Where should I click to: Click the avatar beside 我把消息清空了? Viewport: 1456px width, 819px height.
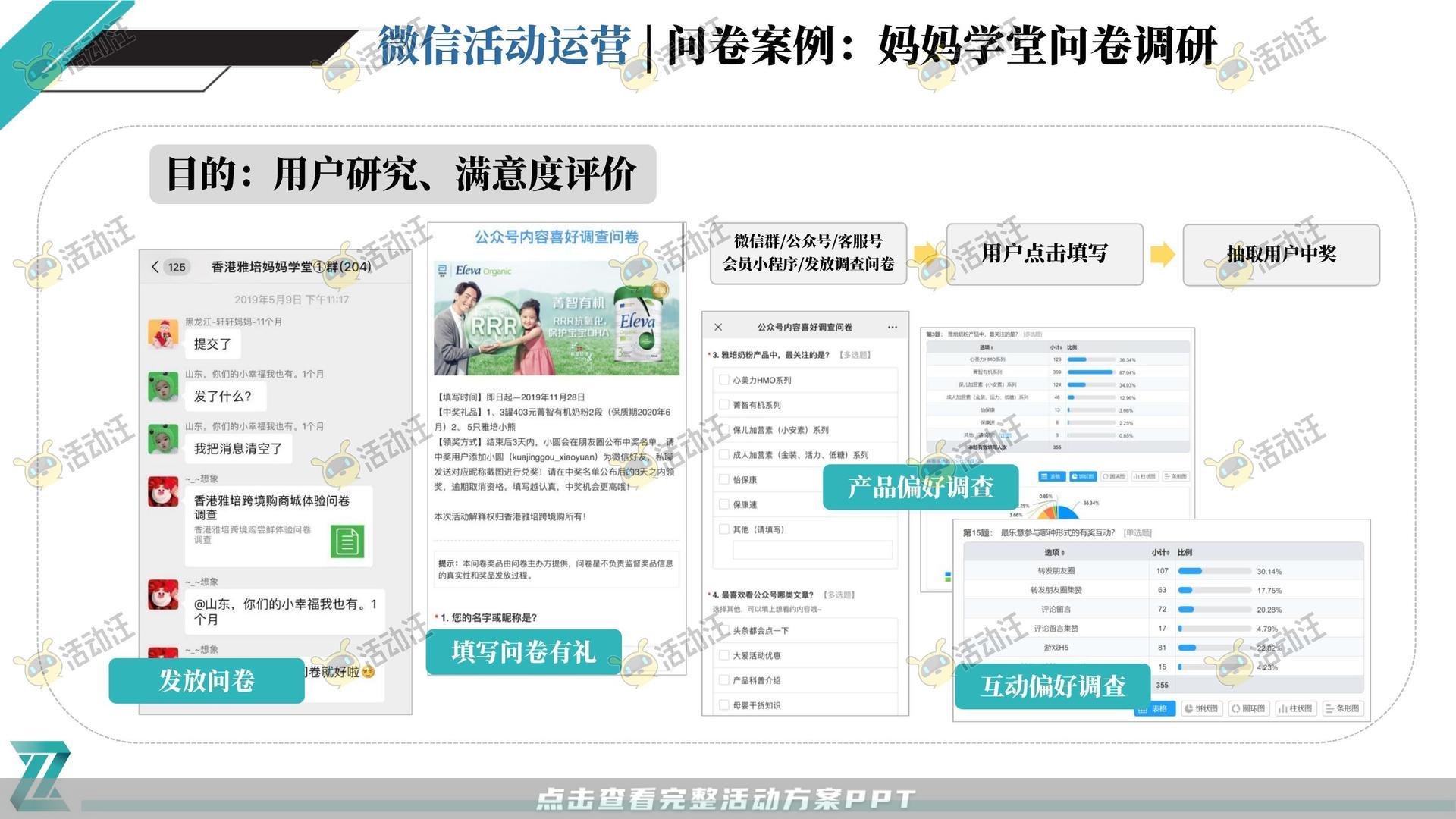[x=163, y=439]
